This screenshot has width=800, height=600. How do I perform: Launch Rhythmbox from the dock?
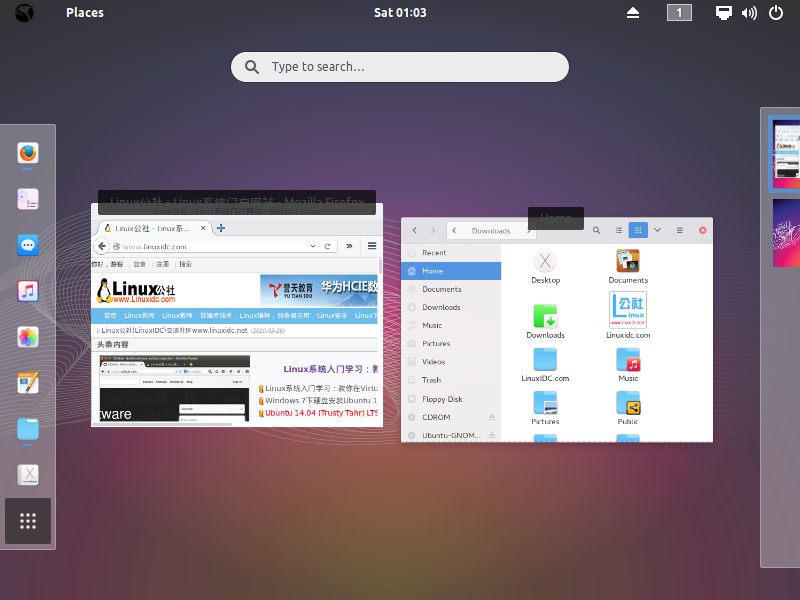27,291
